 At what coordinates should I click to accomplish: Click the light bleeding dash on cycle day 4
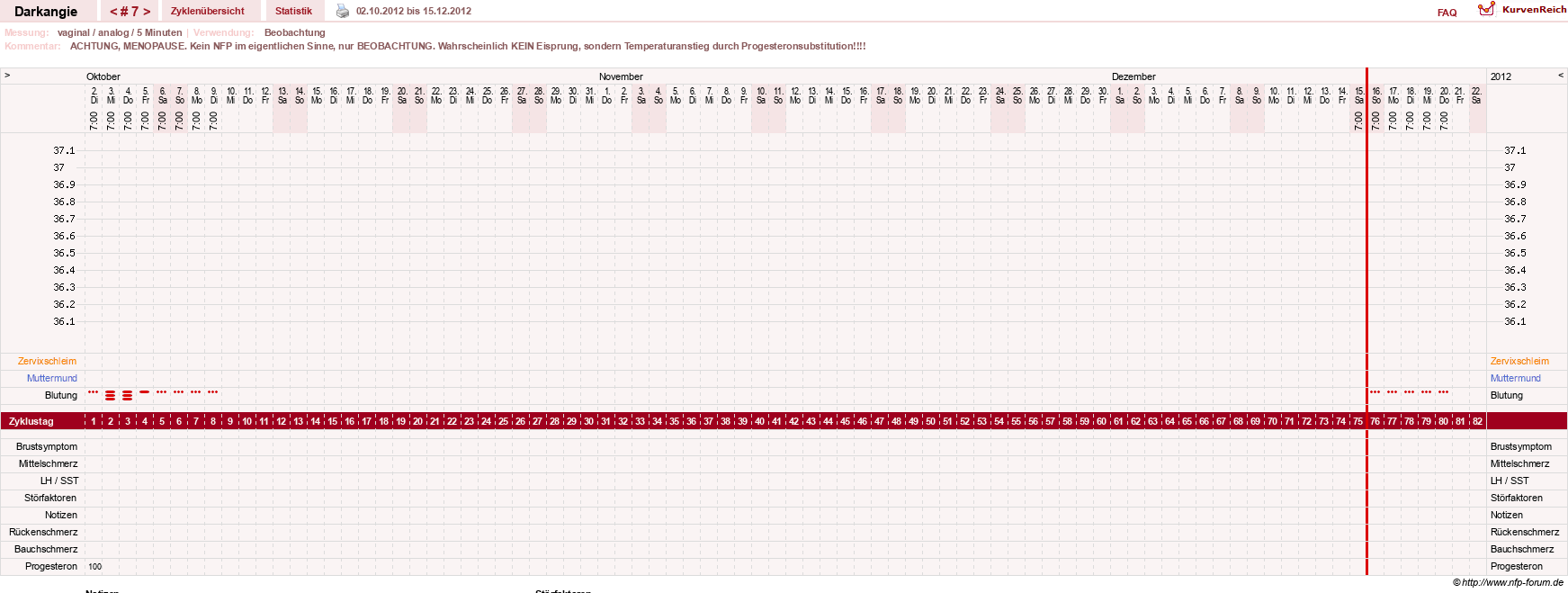[x=144, y=392]
